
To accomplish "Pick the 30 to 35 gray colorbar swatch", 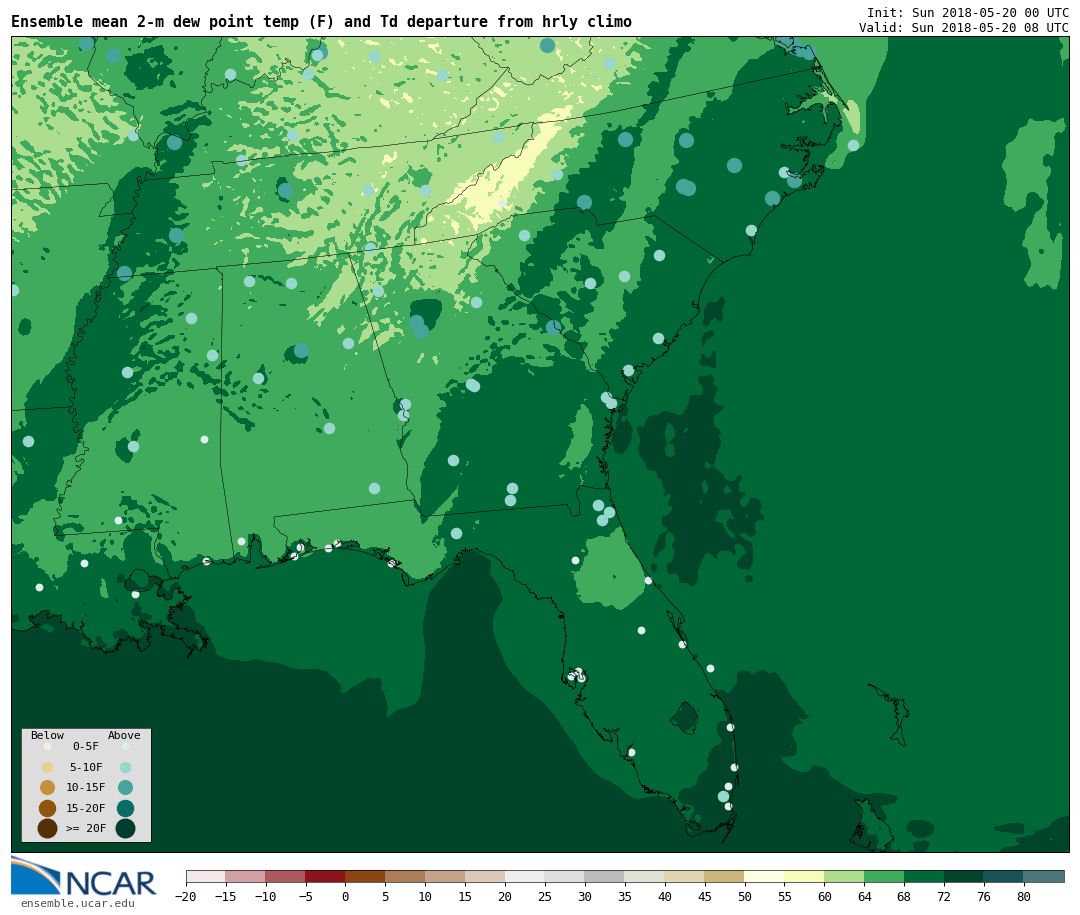I will coord(605,876).
